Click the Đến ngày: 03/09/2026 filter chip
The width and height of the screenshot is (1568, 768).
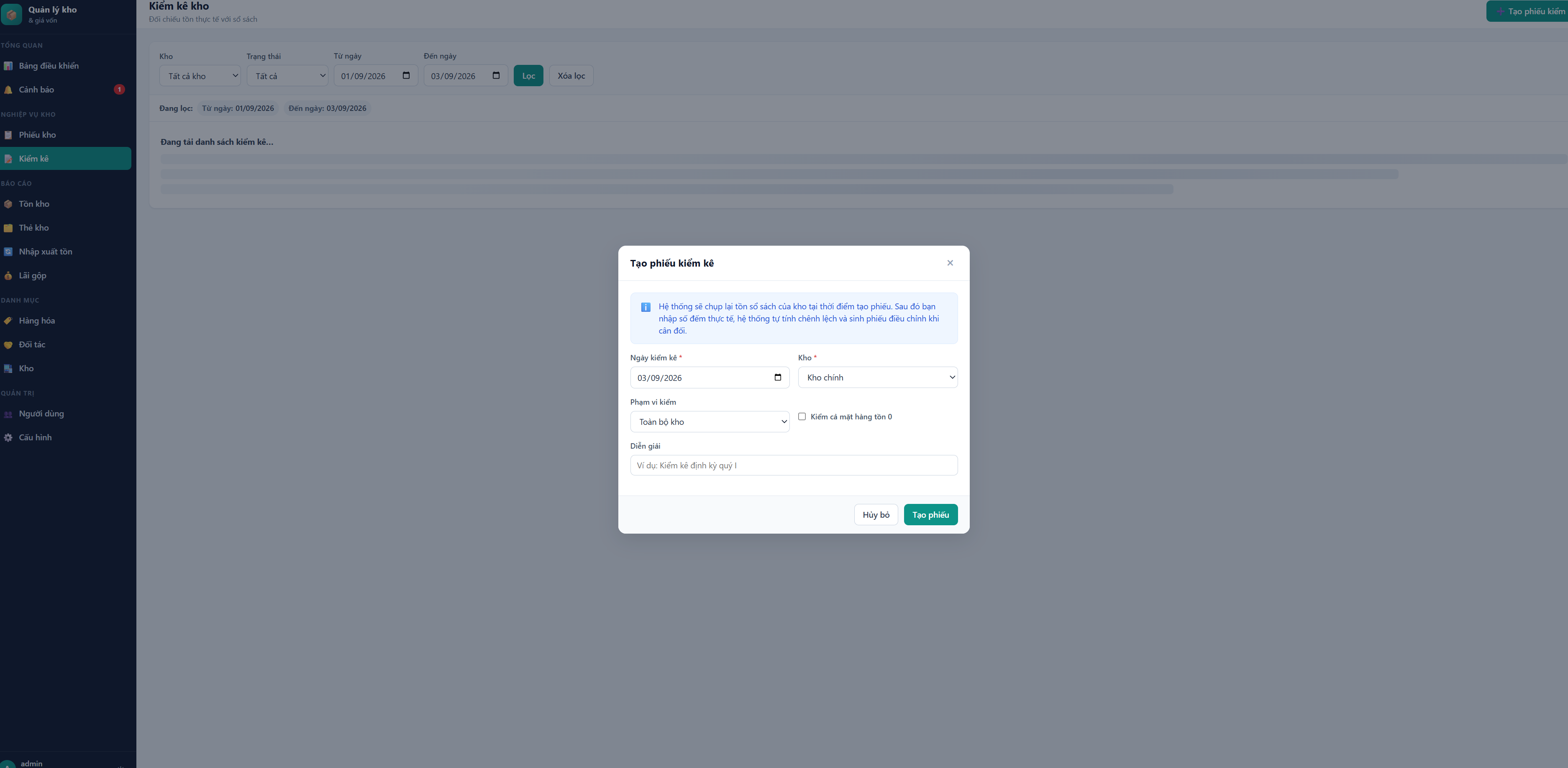pos(328,108)
